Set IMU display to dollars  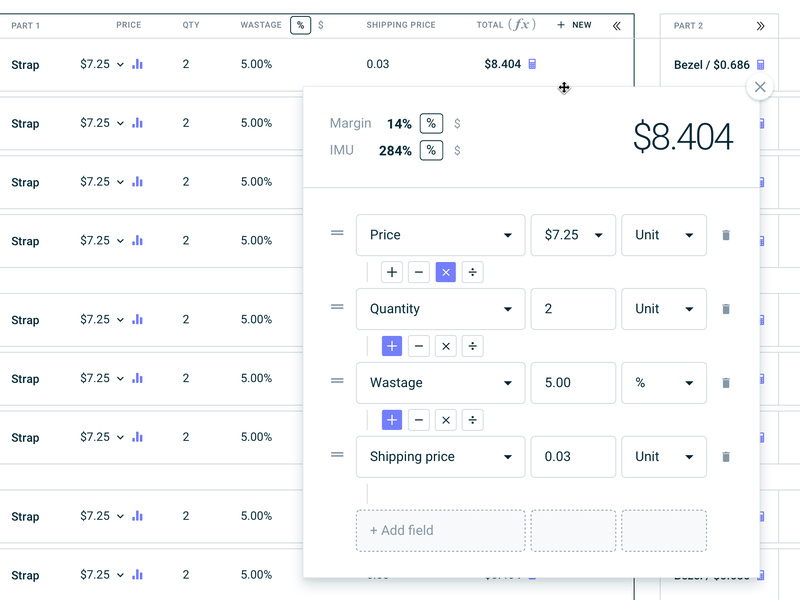click(457, 151)
